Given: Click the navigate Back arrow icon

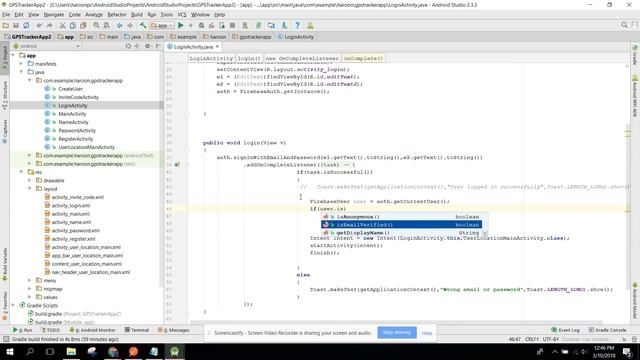Looking at the screenshot, I should point(120,25).
